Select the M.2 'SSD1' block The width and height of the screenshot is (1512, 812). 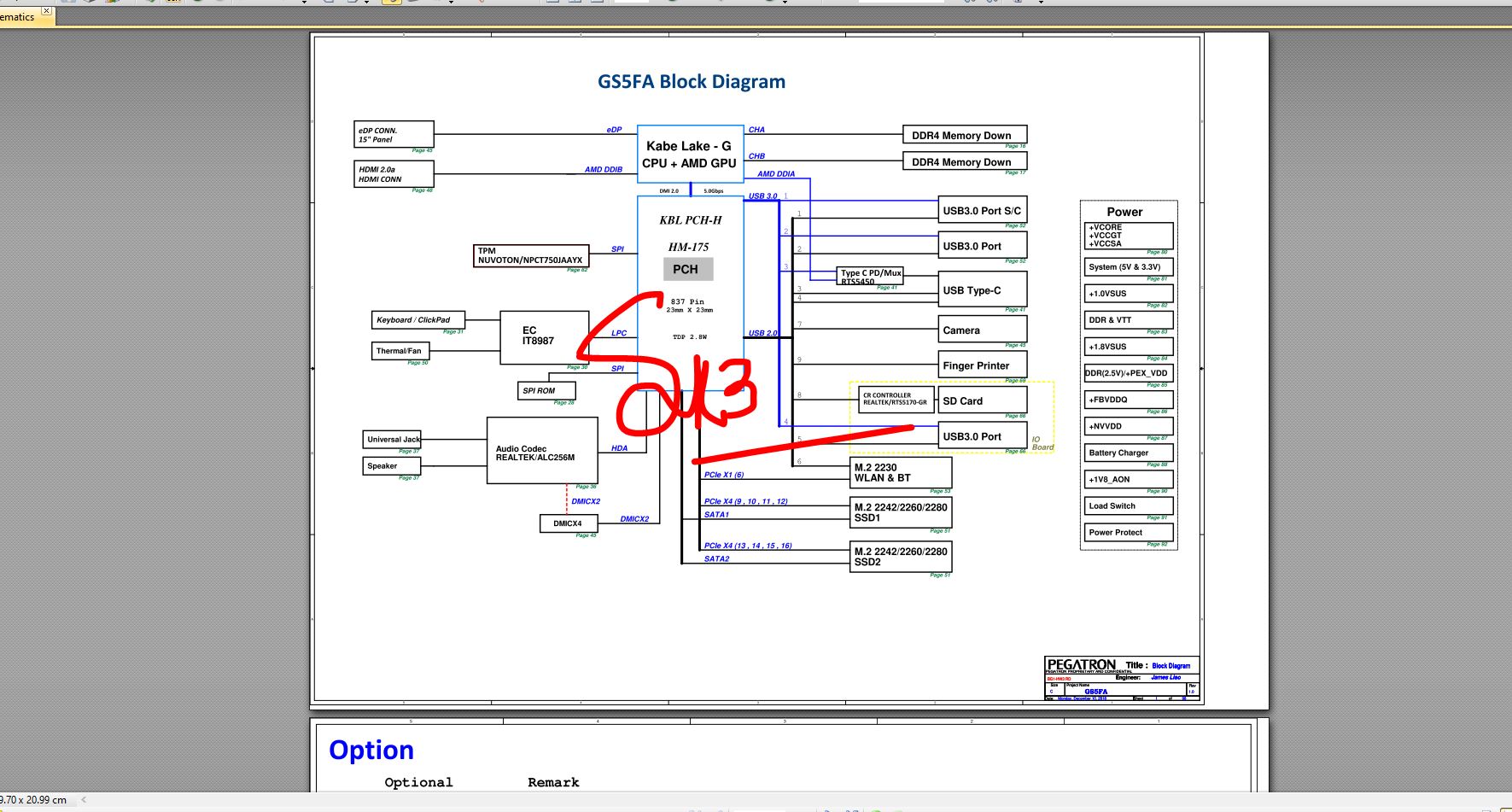coord(901,512)
